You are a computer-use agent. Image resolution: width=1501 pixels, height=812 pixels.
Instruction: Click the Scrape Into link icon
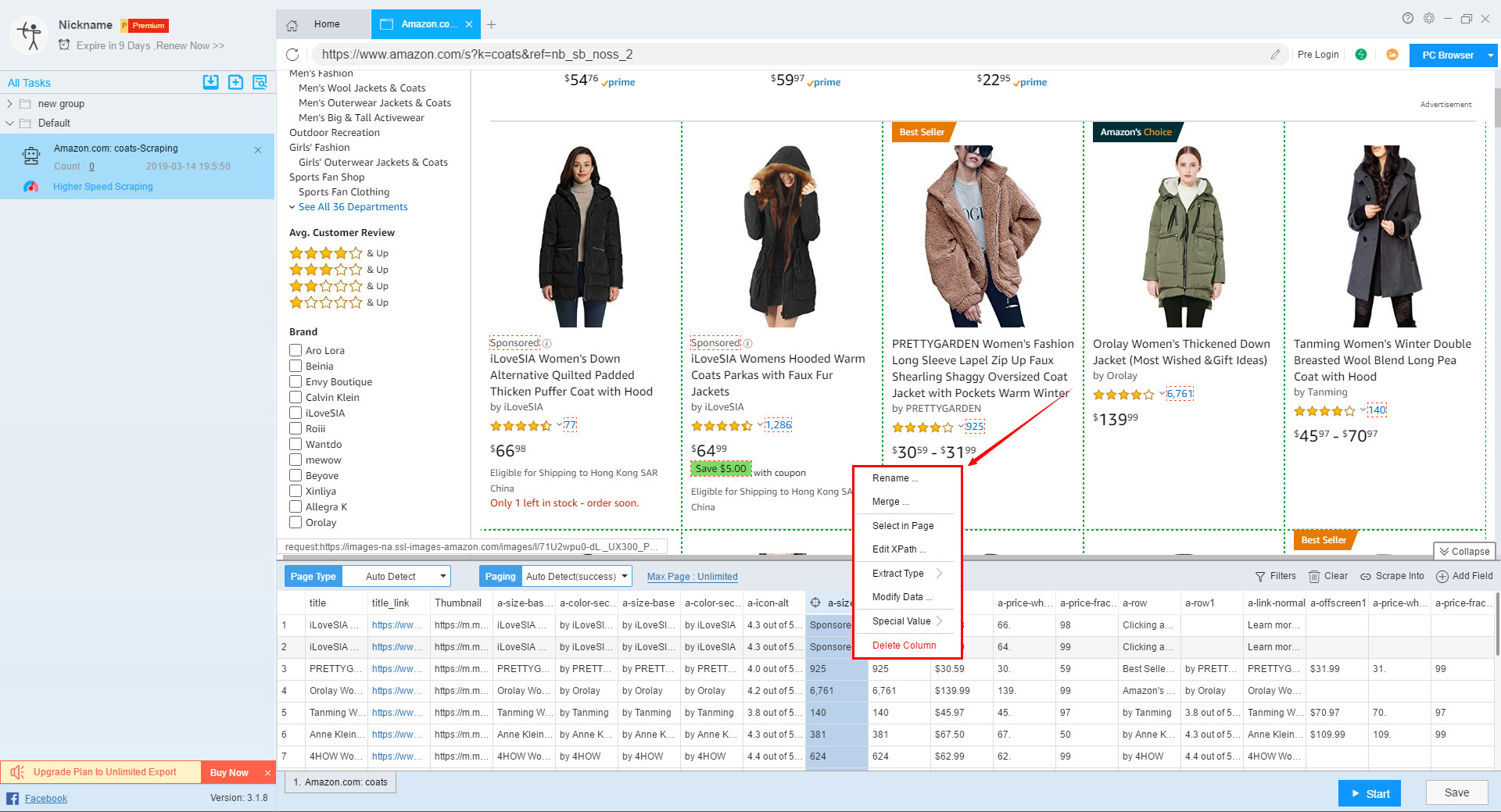tap(1366, 577)
